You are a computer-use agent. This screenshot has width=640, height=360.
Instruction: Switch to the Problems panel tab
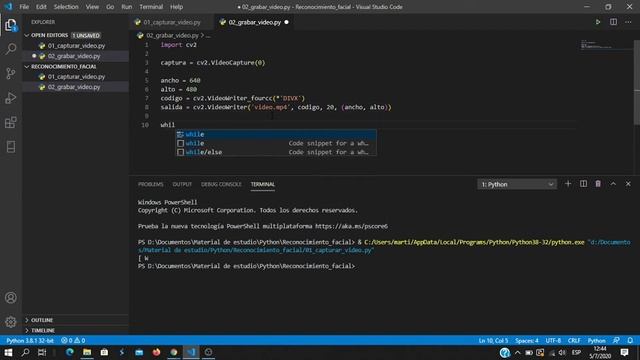pyautogui.click(x=151, y=184)
